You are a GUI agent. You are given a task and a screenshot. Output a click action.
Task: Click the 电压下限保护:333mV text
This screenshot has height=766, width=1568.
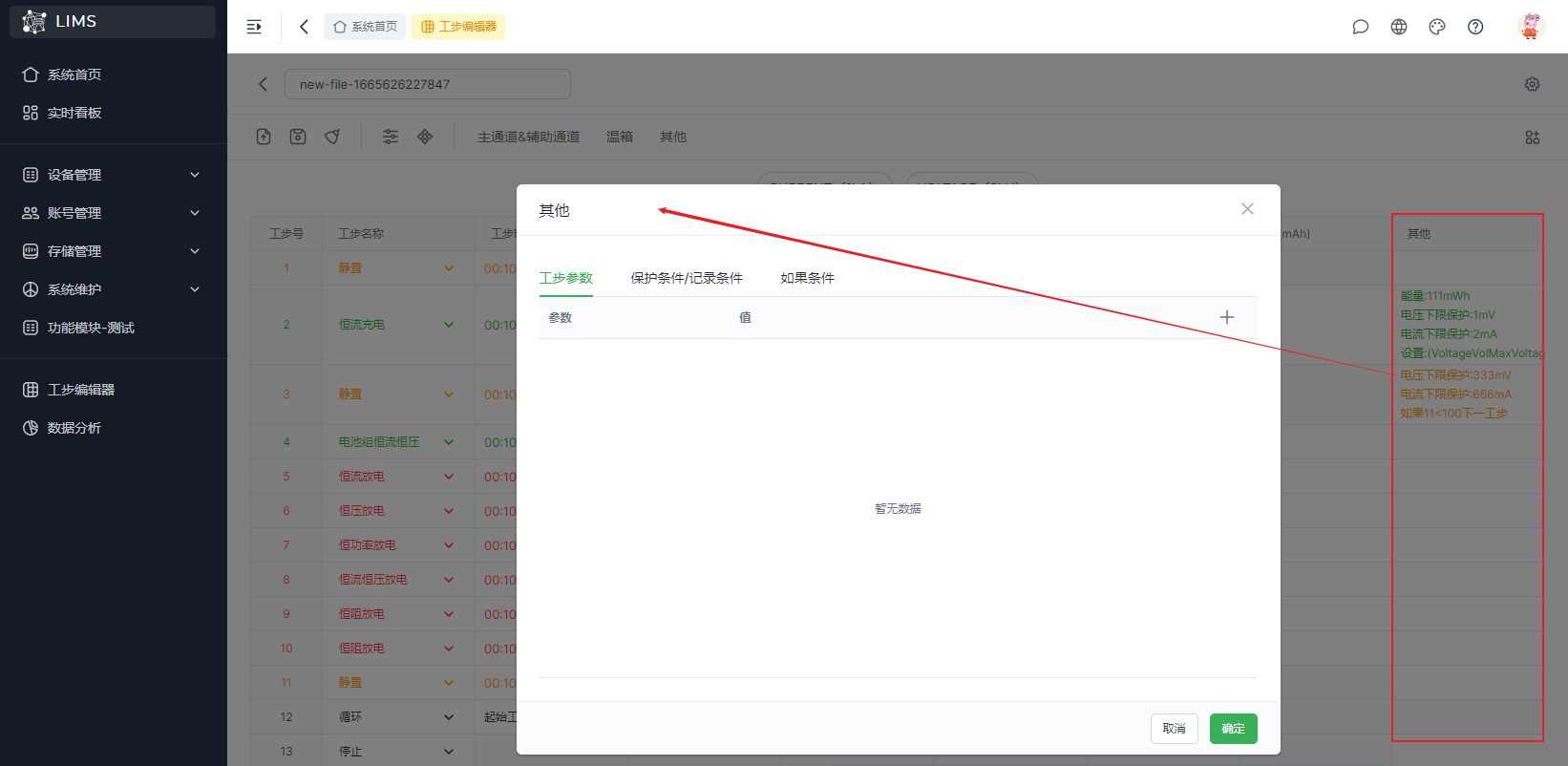(x=1455, y=375)
